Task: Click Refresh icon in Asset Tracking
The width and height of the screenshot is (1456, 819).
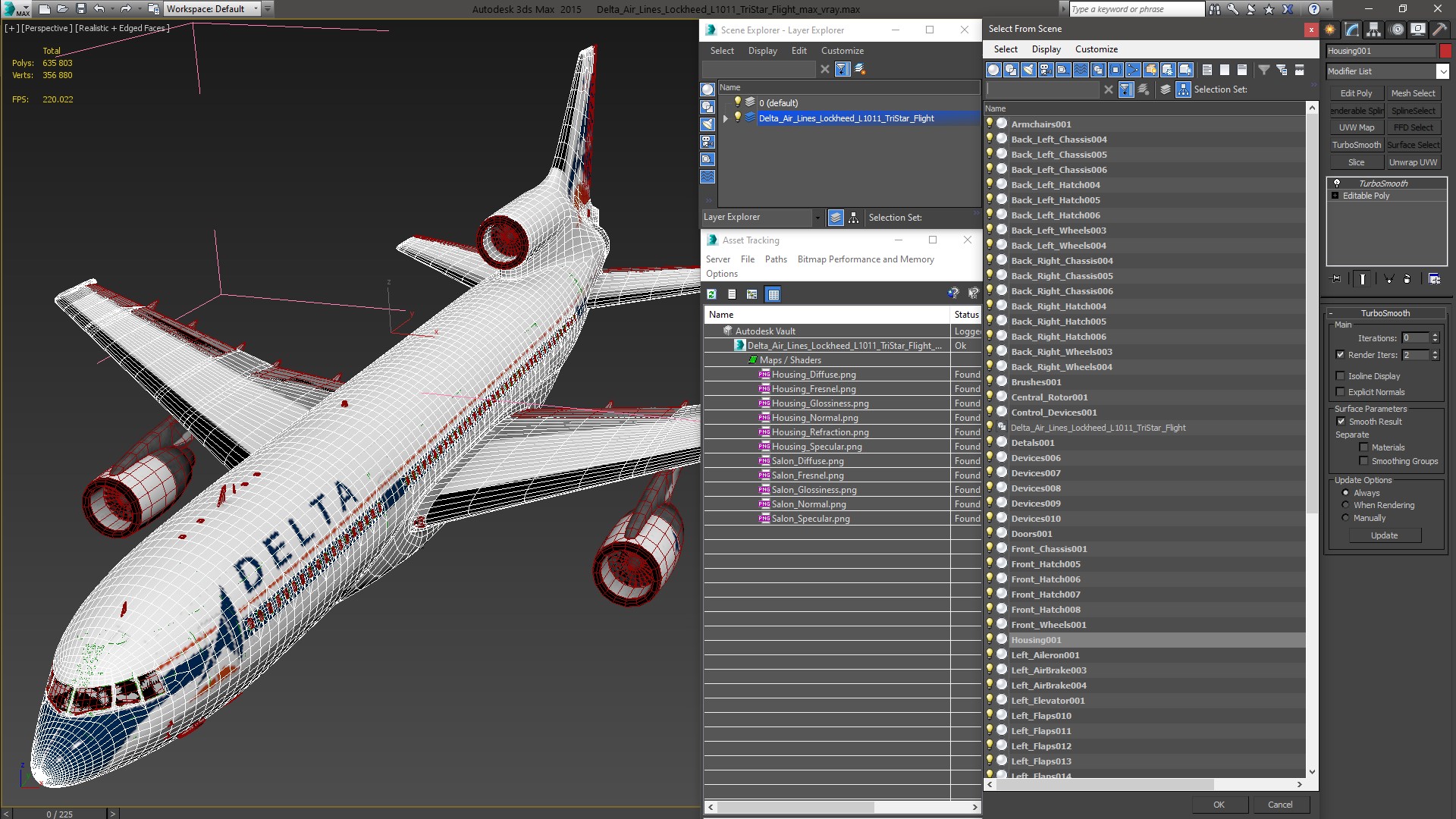Action: click(711, 294)
